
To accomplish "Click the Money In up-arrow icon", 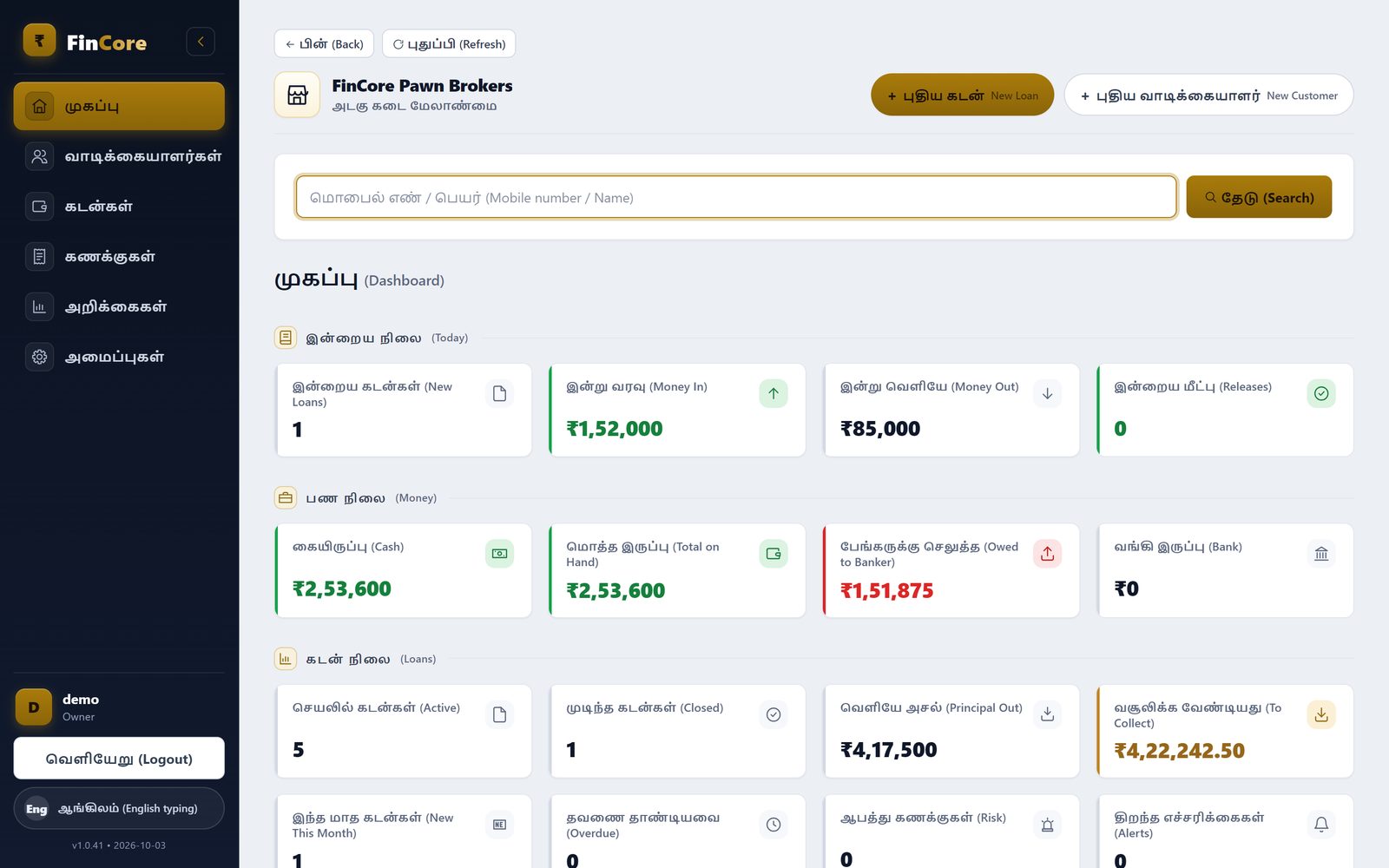I will pyautogui.click(x=773, y=393).
